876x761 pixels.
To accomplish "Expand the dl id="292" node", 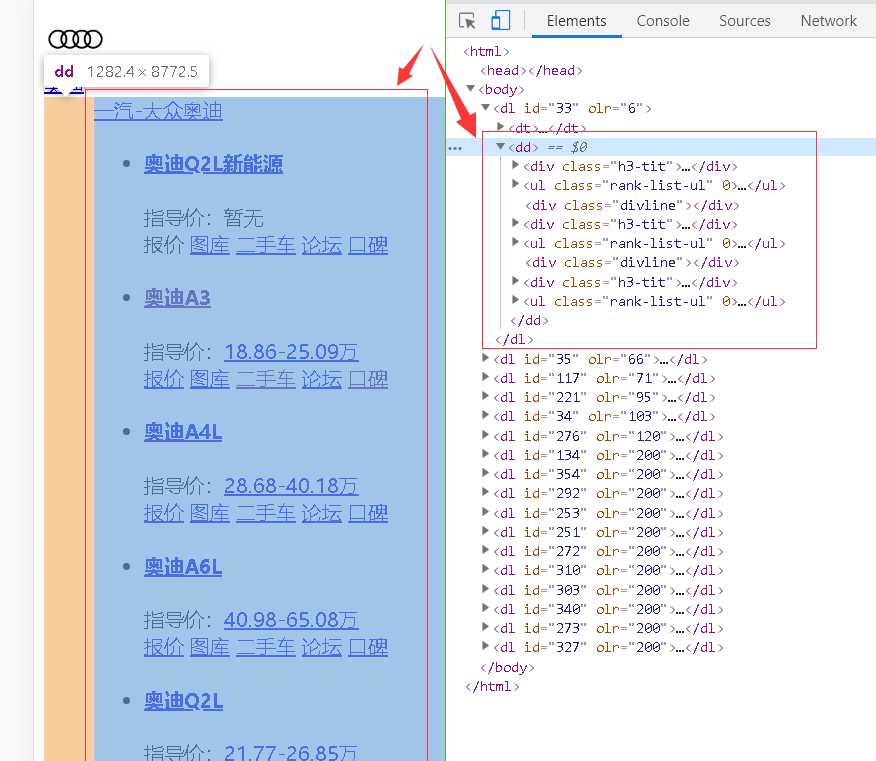I will 485,493.
